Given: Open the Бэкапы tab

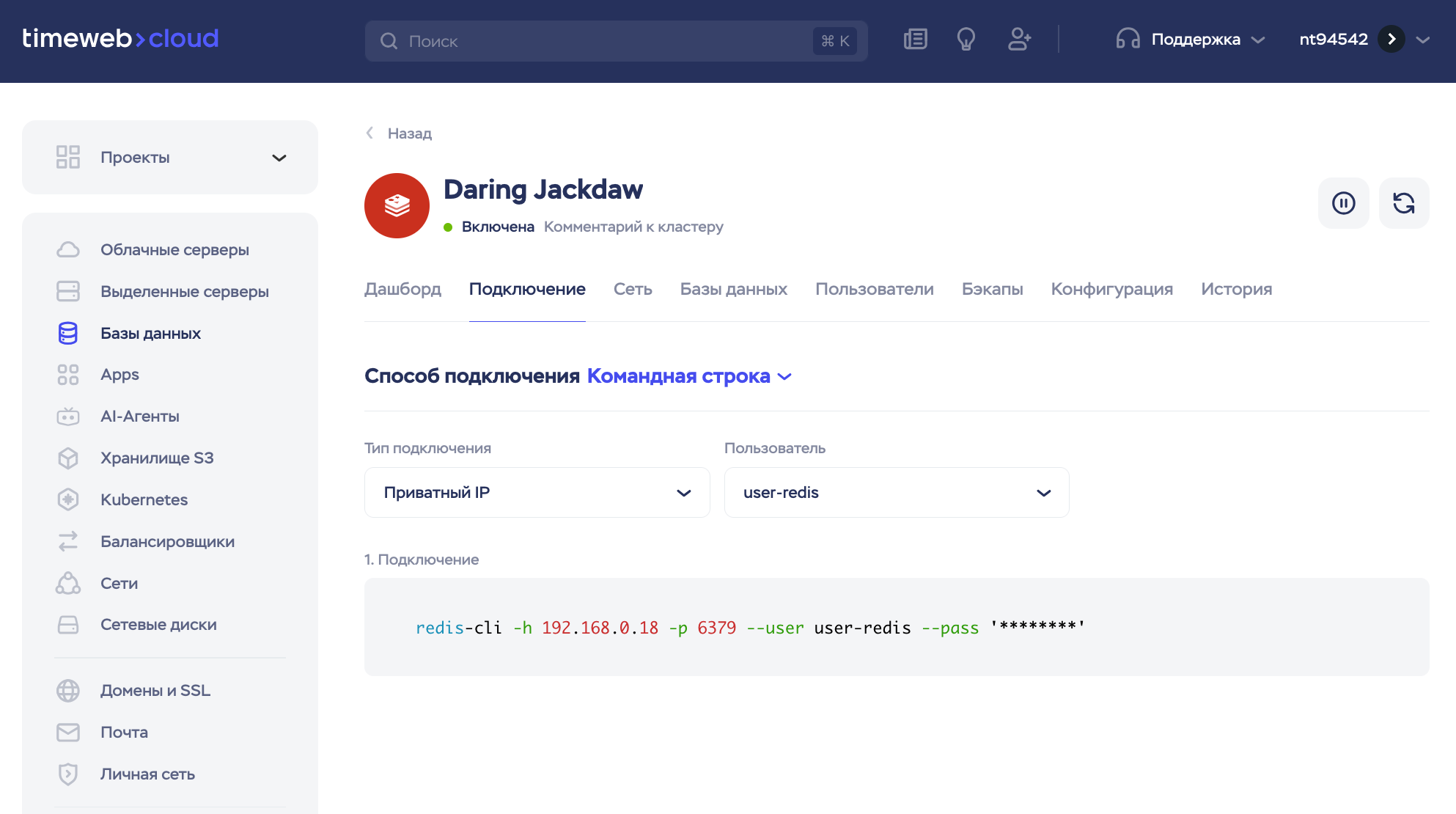Looking at the screenshot, I should pos(992,289).
